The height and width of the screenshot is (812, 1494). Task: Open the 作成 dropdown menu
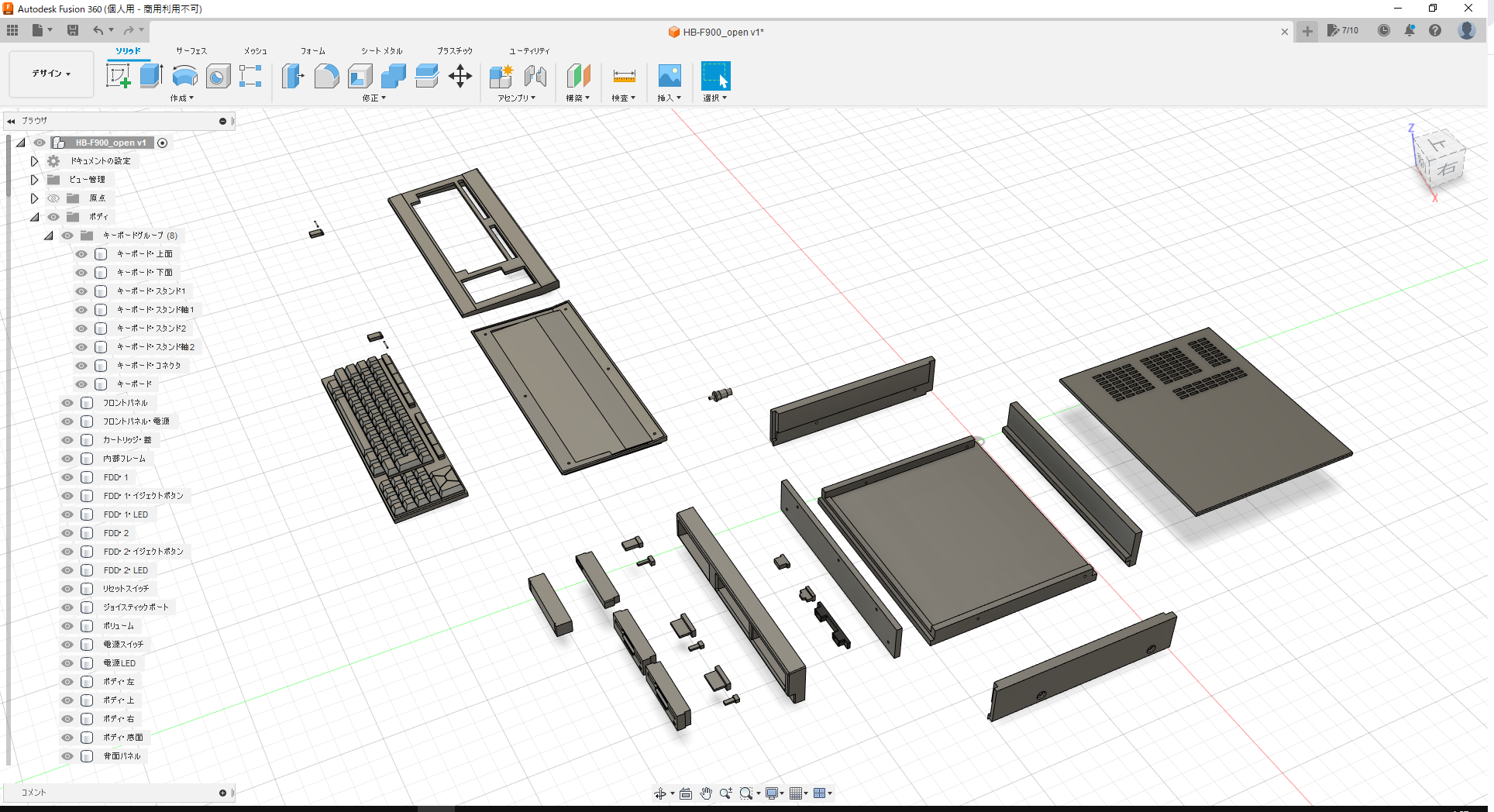pyautogui.click(x=181, y=98)
